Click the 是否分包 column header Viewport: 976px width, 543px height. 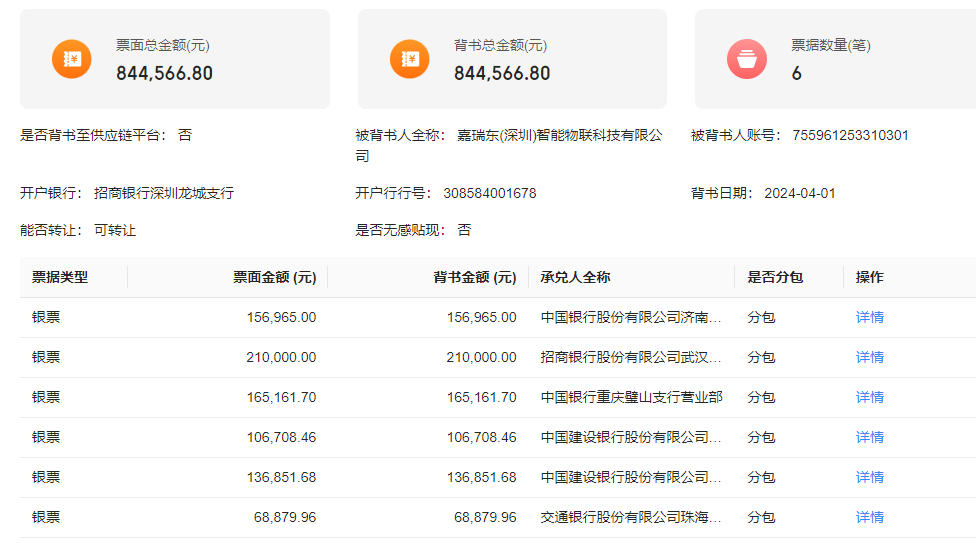tap(775, 277)
